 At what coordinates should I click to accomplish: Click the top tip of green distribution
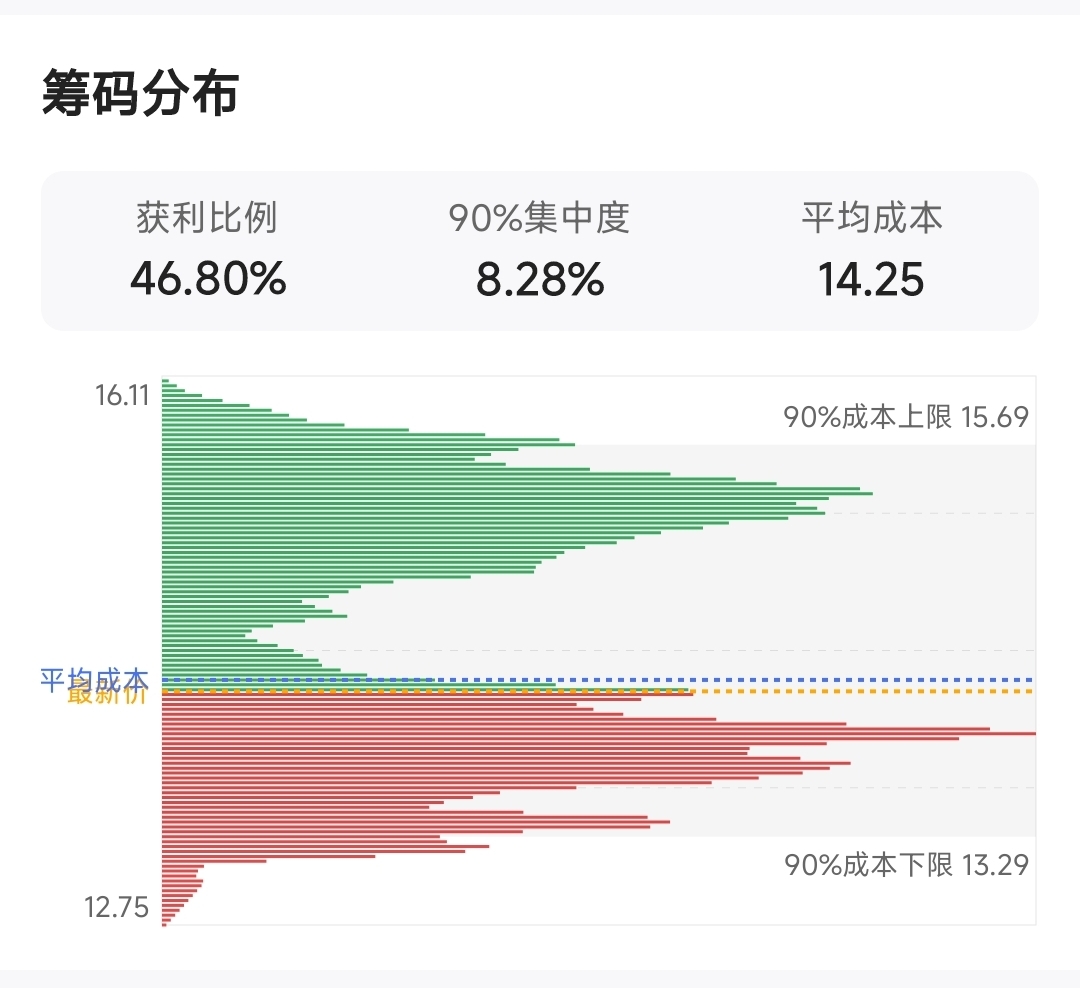point(165,380)
